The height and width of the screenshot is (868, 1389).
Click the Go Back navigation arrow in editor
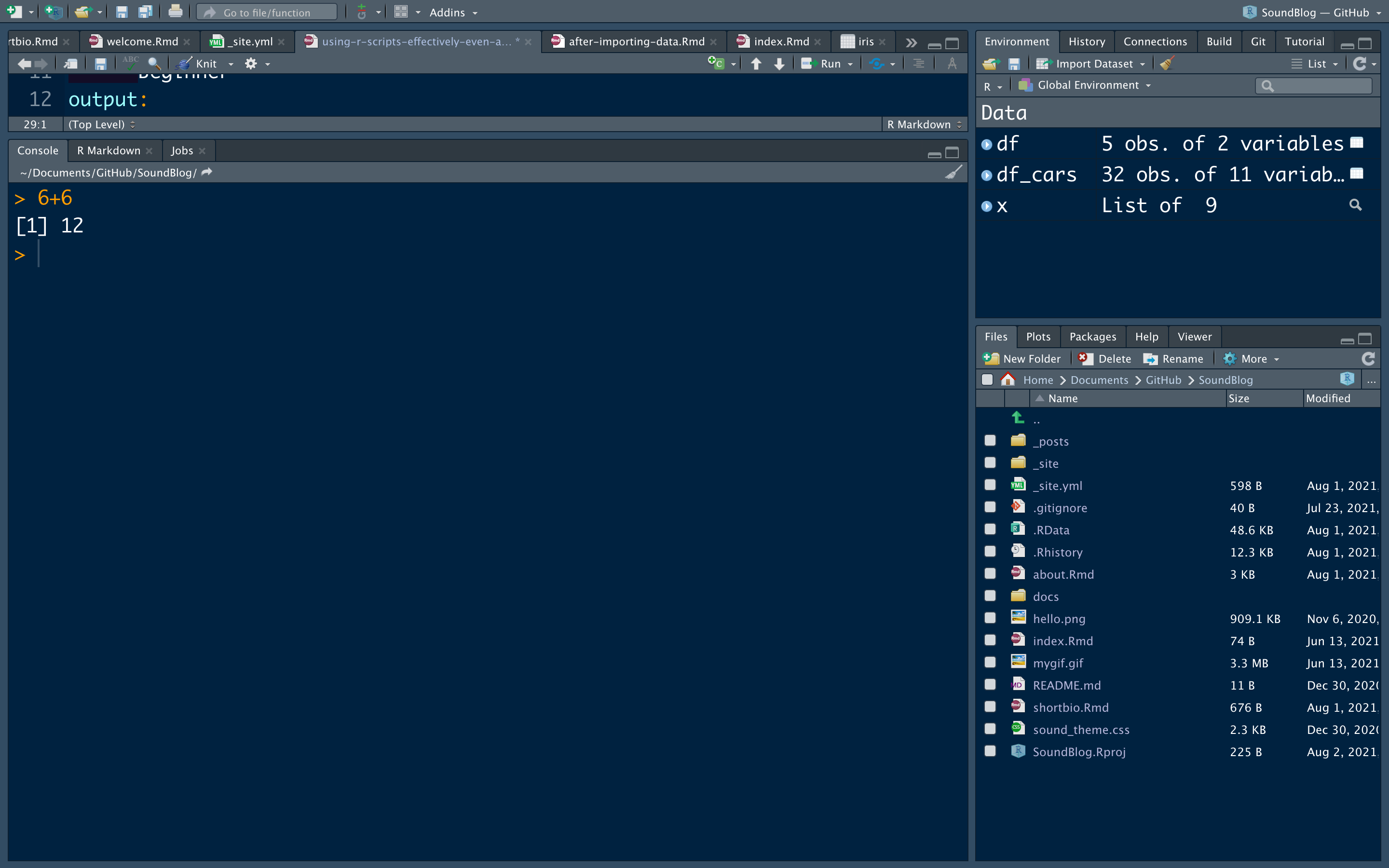pyautogui.click(x=24, y=64)
